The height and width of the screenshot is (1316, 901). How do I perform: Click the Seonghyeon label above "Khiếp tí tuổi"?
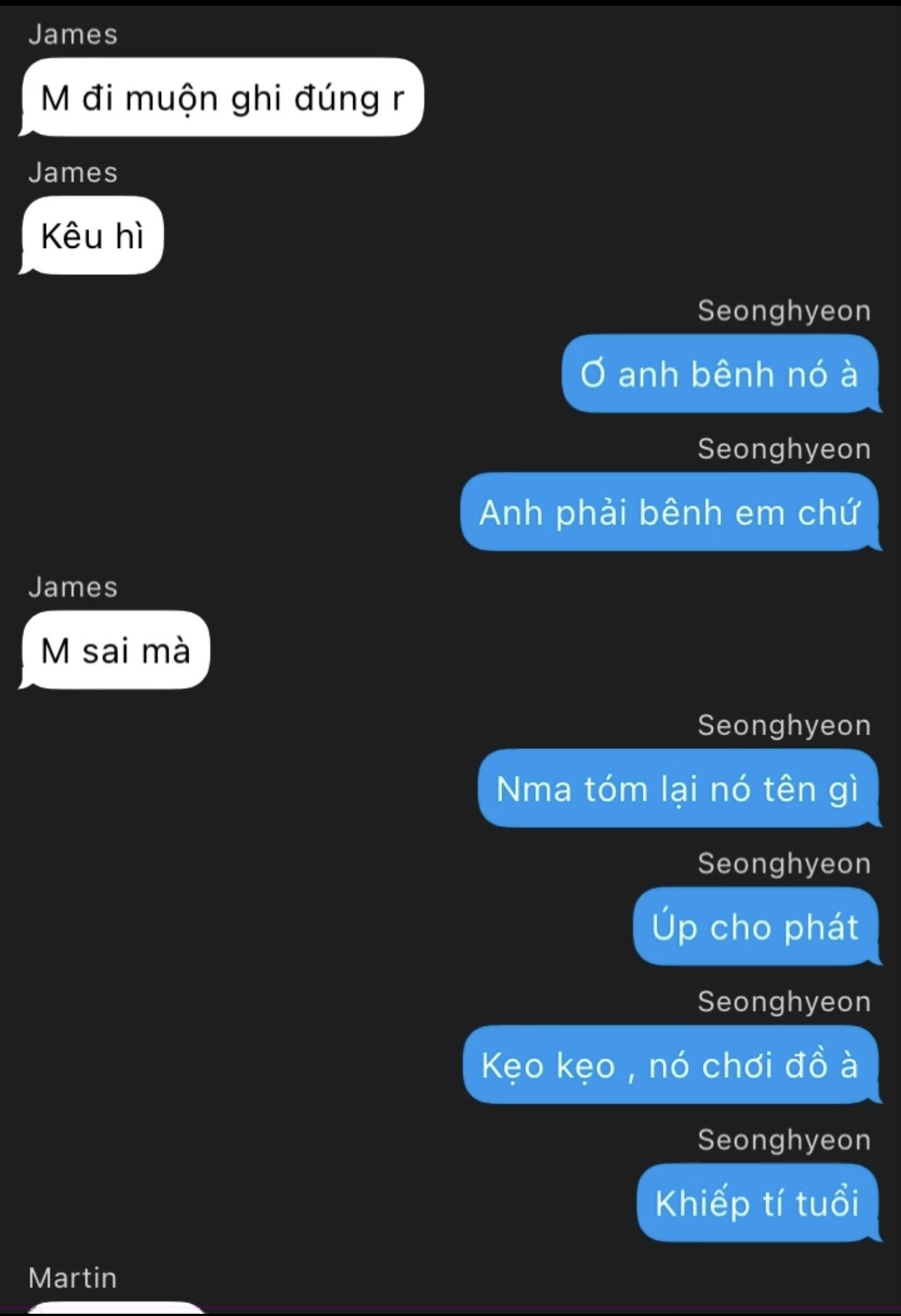coord(784,1141)
